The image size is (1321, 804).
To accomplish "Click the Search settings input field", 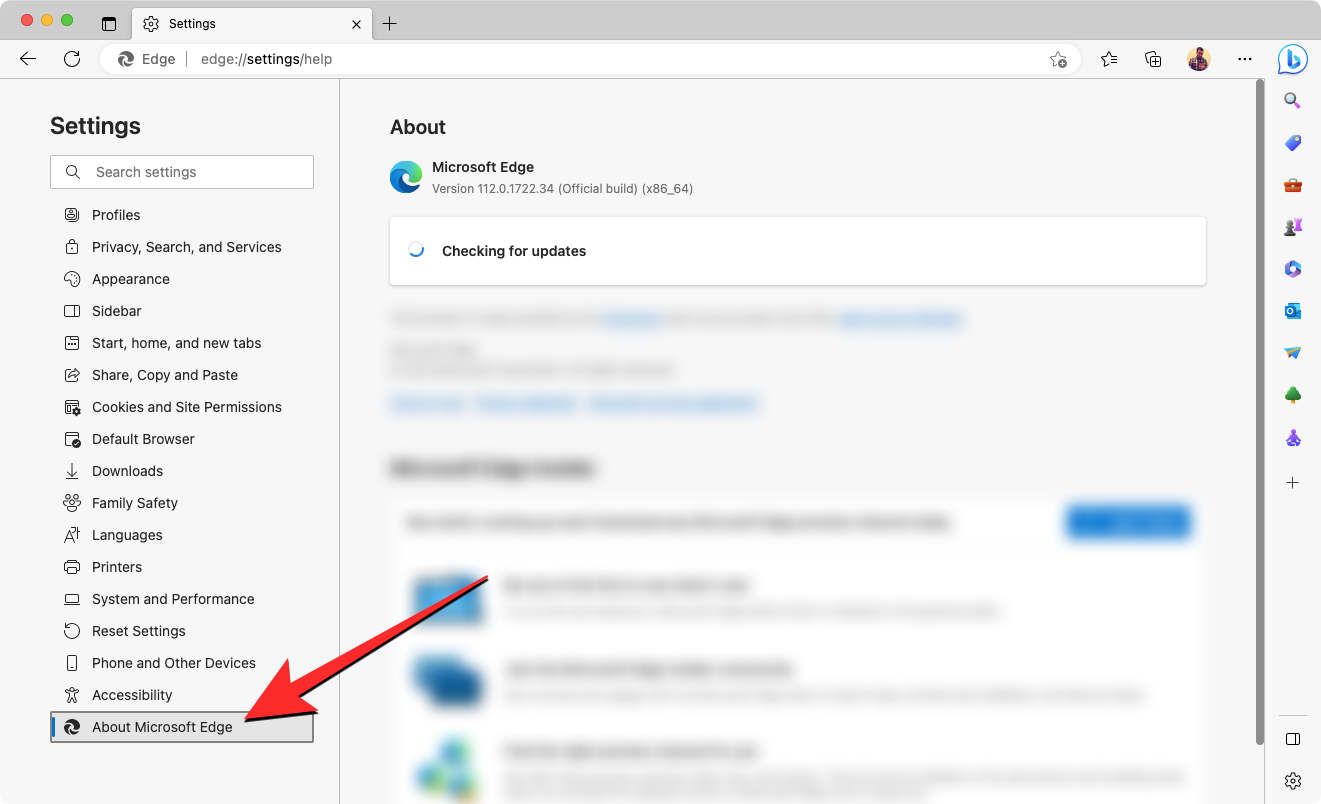I will pyautogui.click(x=182, y=172).
